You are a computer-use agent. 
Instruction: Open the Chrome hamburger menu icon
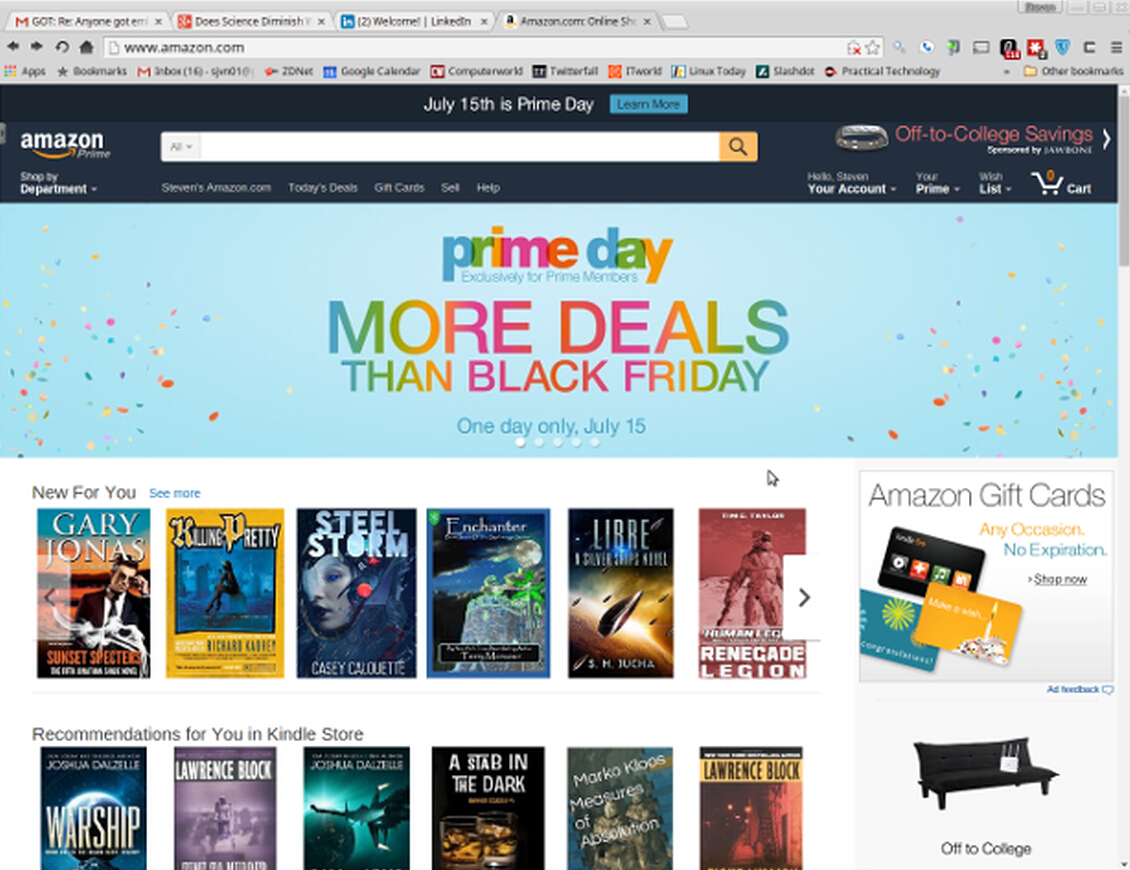1116,48
